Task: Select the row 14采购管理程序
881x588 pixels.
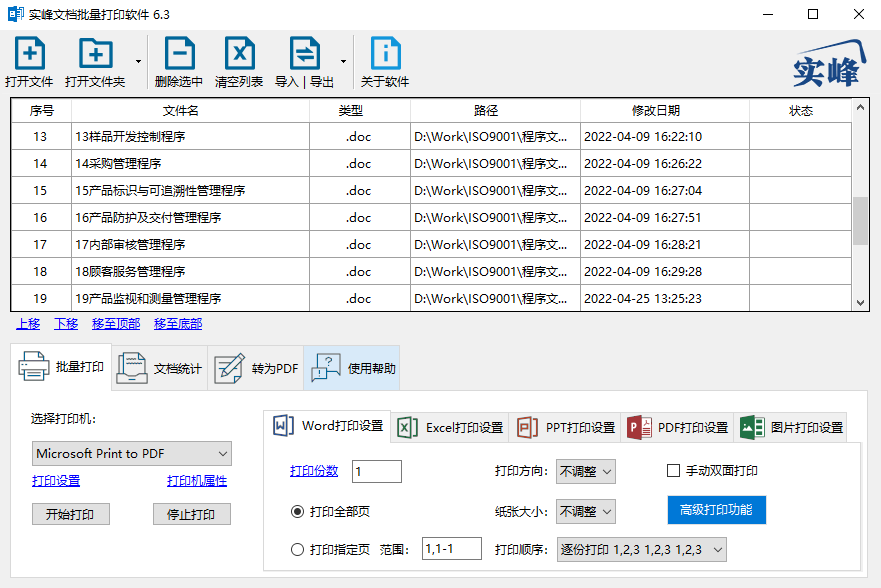Action: point(431,163)
